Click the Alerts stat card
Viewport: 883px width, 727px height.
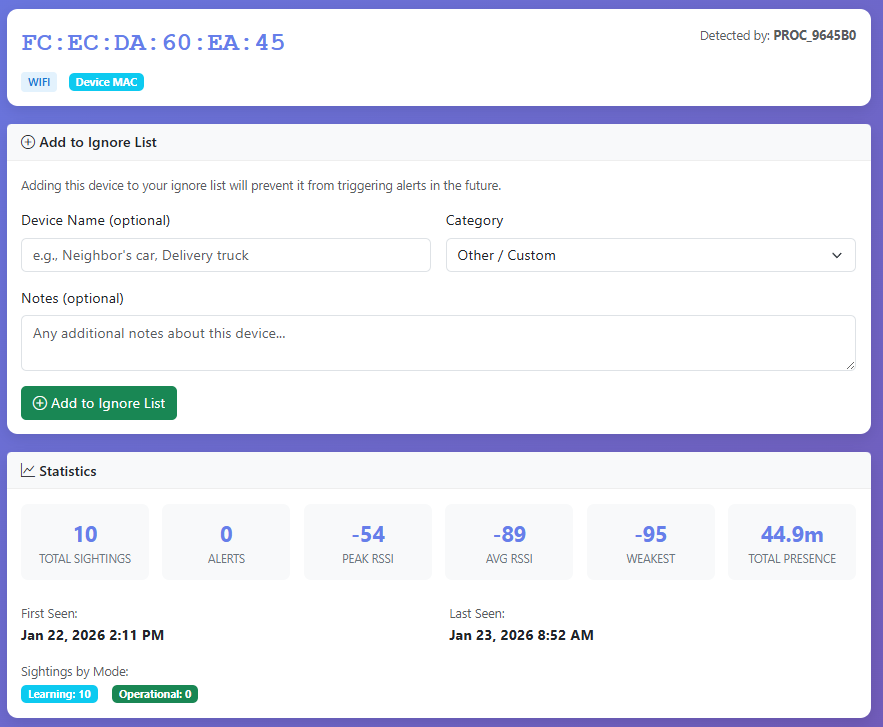pyautogui.click(x=226, y=542)
